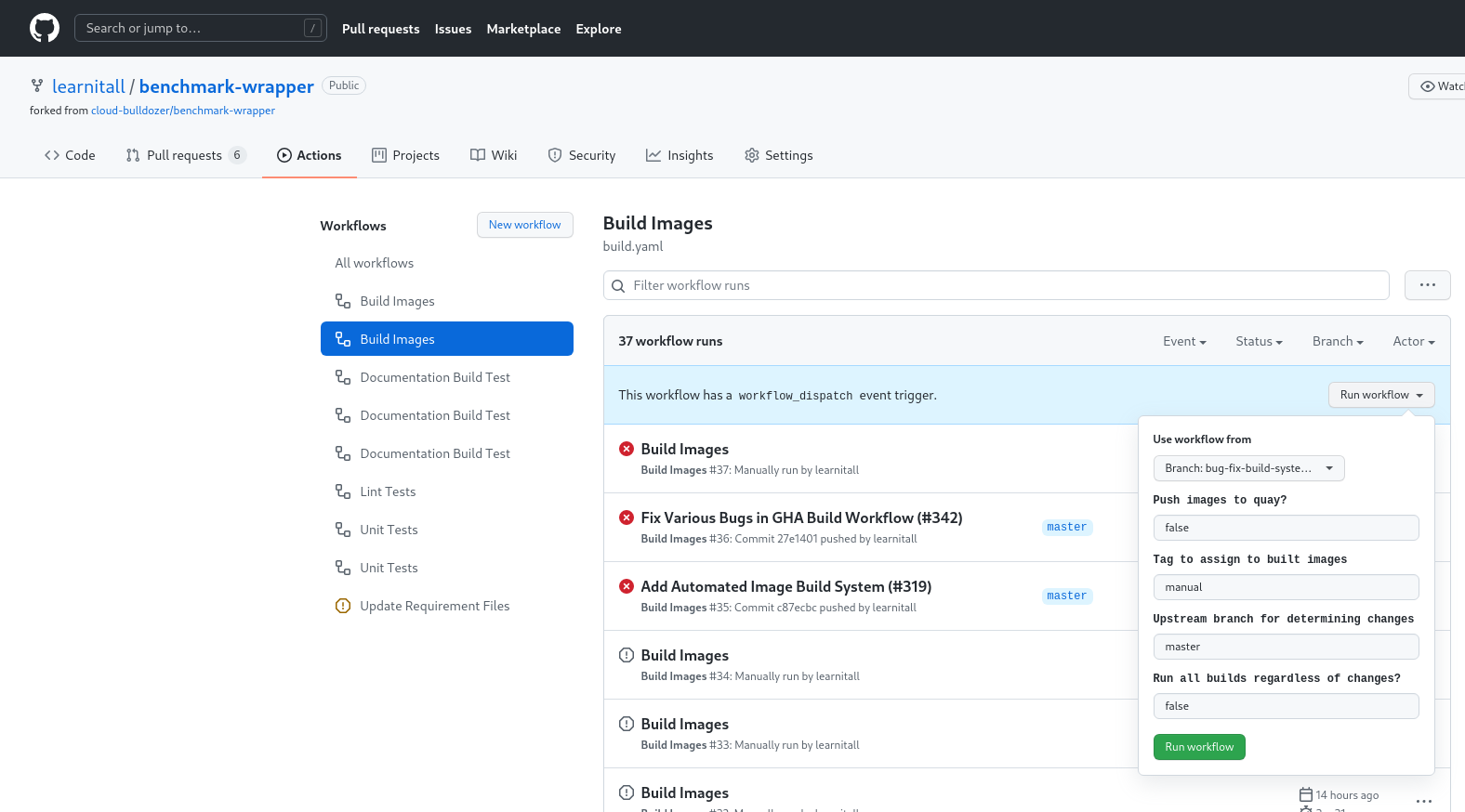
Task: Click the master branch label on run #35
Action: click(x=1066, y=596)
